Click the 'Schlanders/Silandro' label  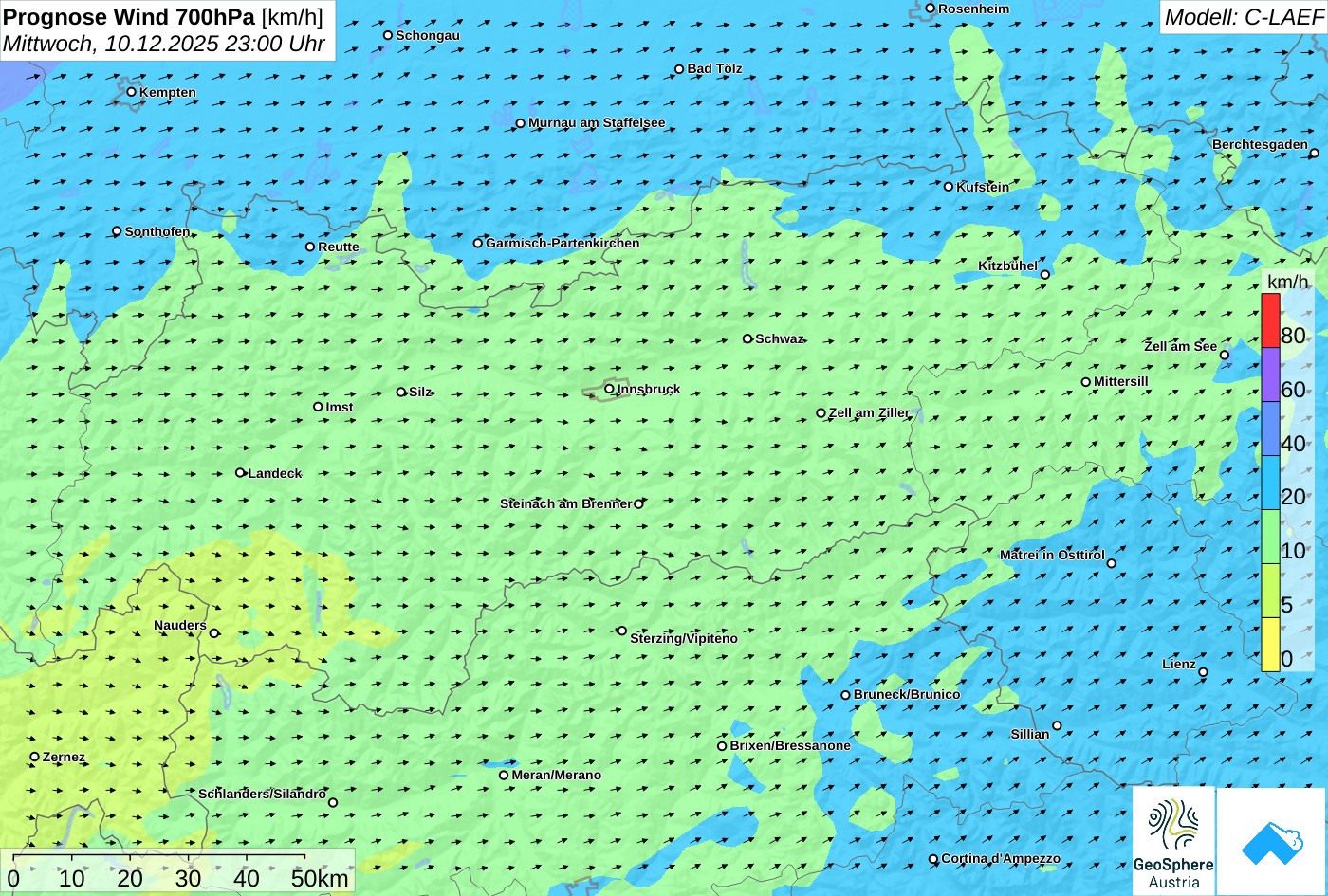262,794
